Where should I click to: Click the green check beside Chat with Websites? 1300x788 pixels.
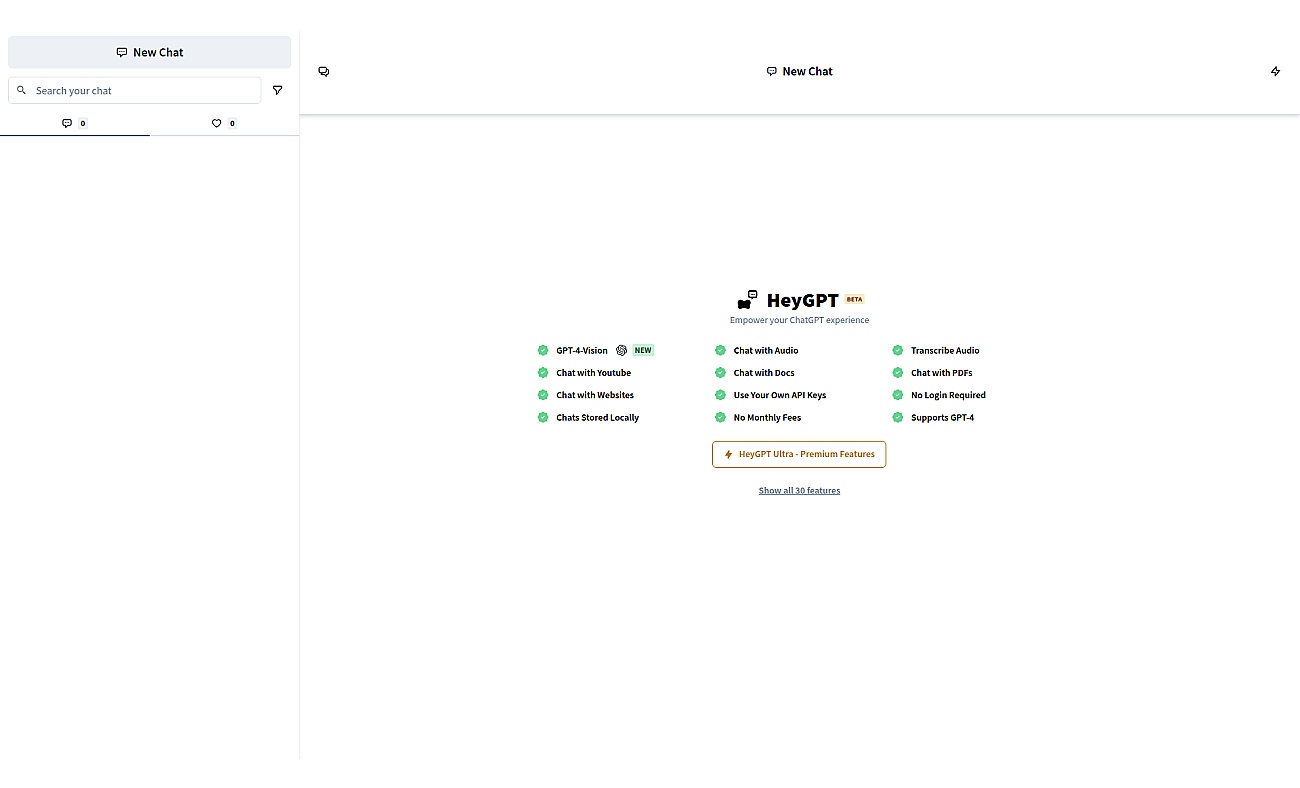[x=543, y=395]
